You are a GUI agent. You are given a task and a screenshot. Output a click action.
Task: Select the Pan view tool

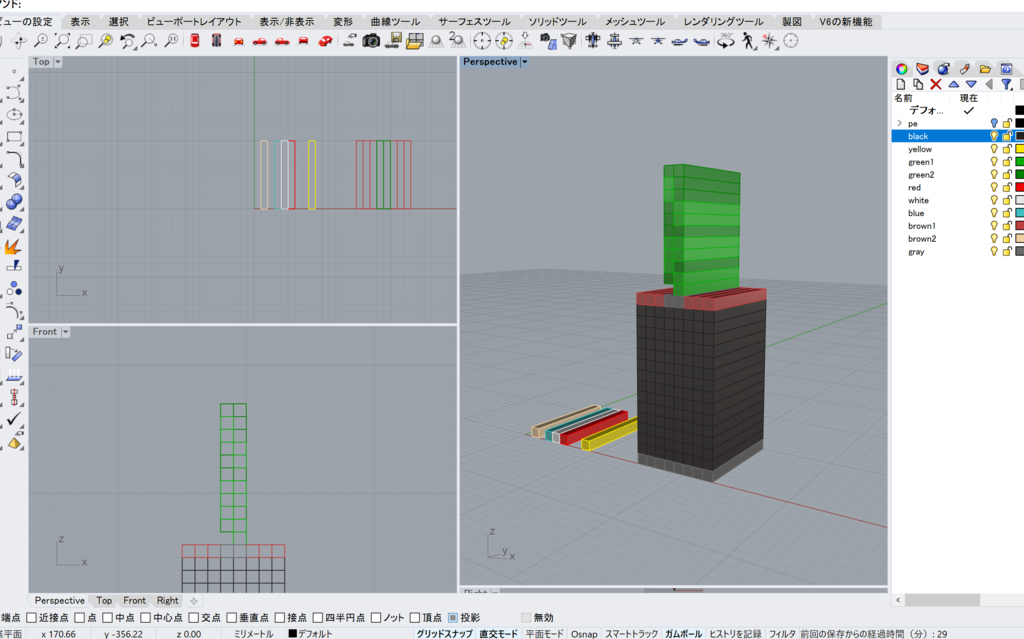click(x=19, y=41)
